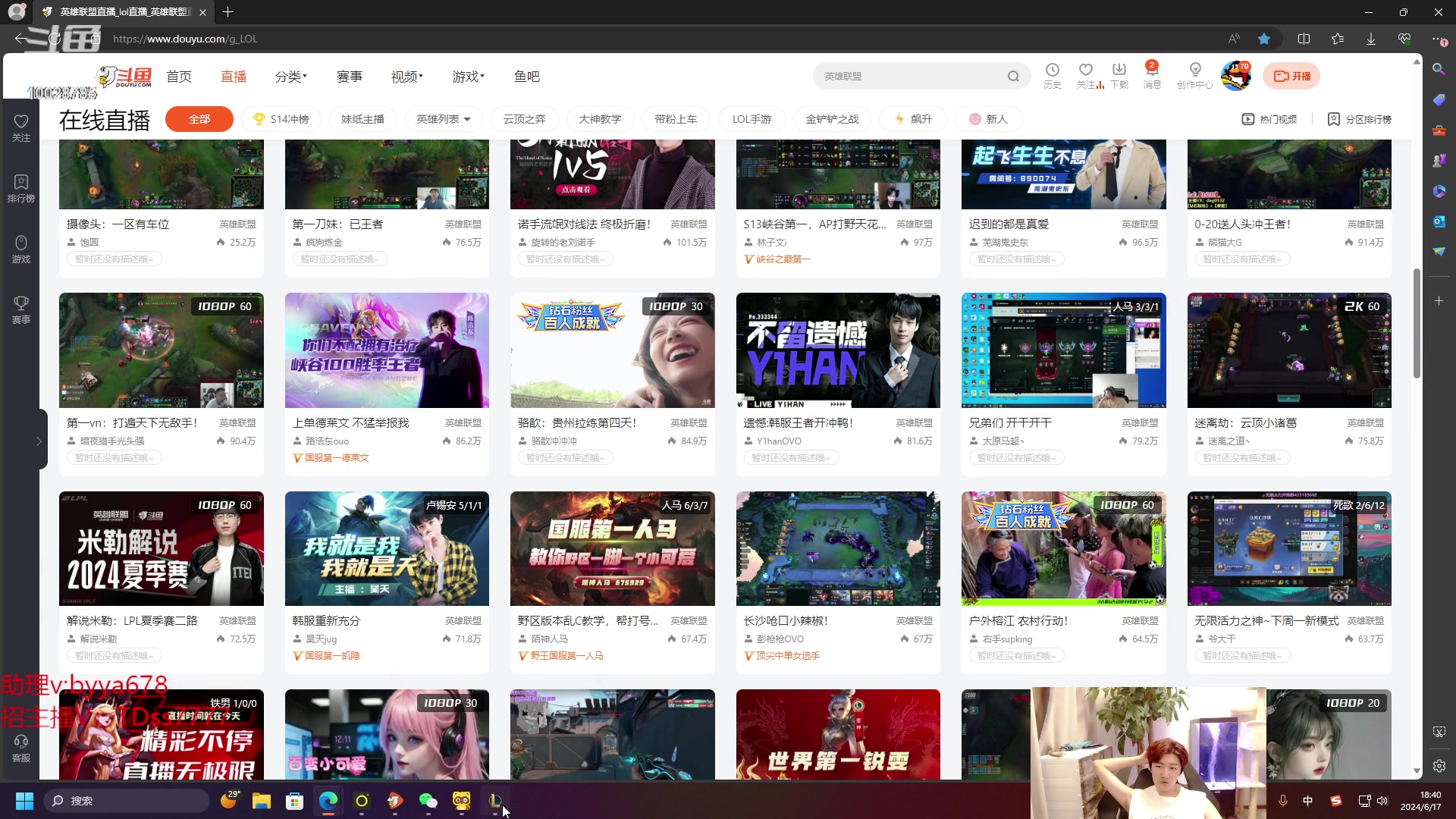Image resolution: width=1456 pixels, height=819 pixels.
Task: Open the 国服第一人马 stream thumbnail
Action: coord(612,548)
